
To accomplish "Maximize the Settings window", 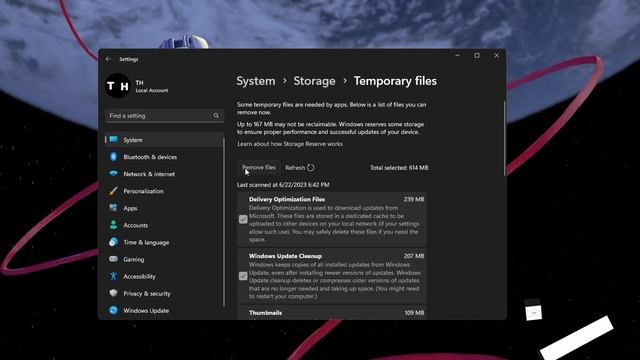I will coord(477,56).
